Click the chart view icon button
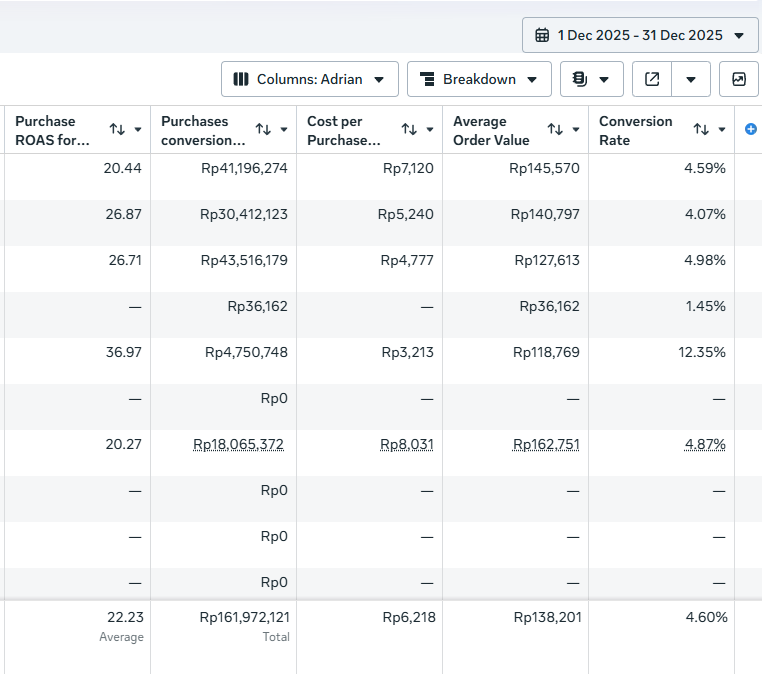This screenshot has height=674, width=762. click(739, 79)
